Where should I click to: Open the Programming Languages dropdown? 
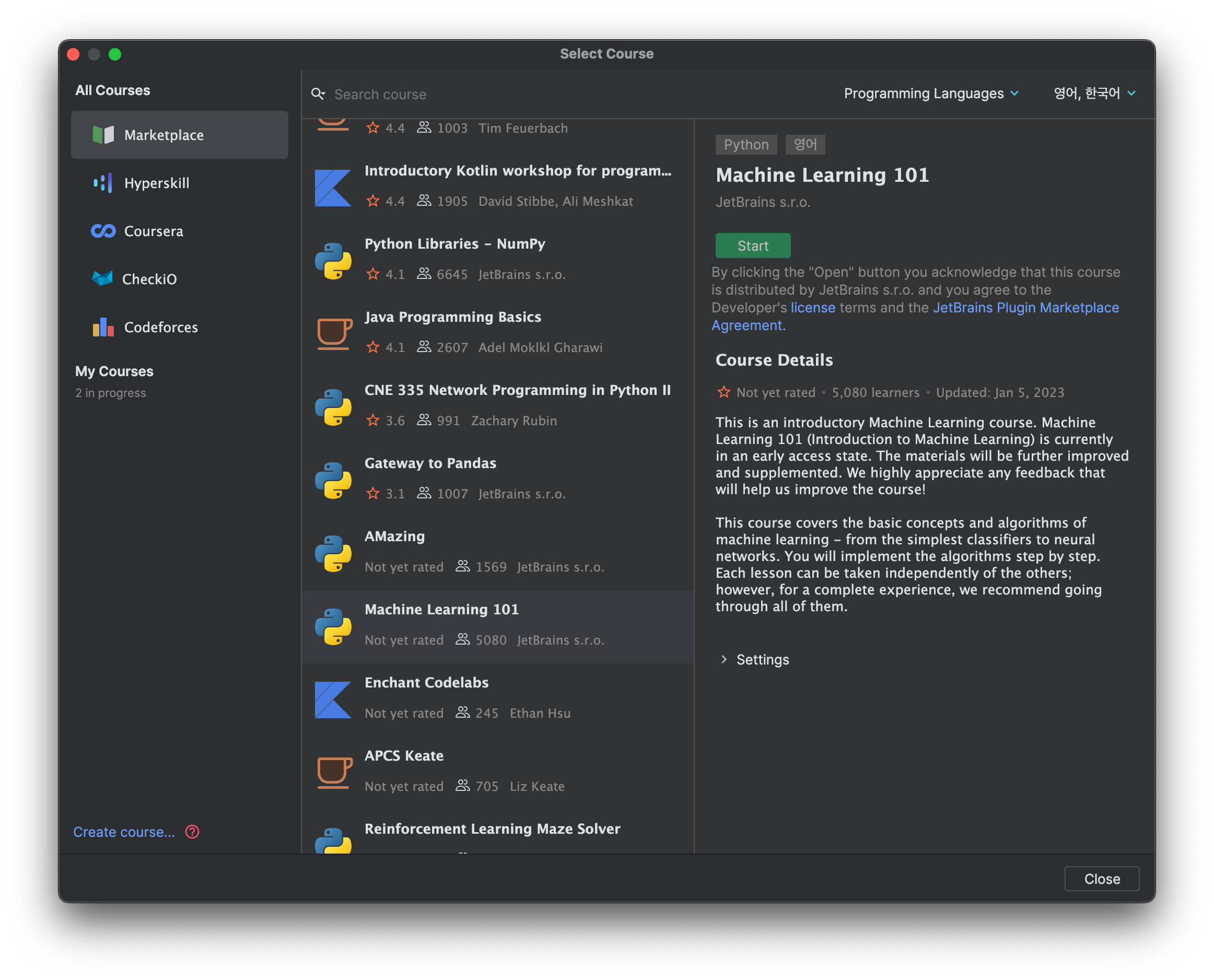tap(931, 93)
